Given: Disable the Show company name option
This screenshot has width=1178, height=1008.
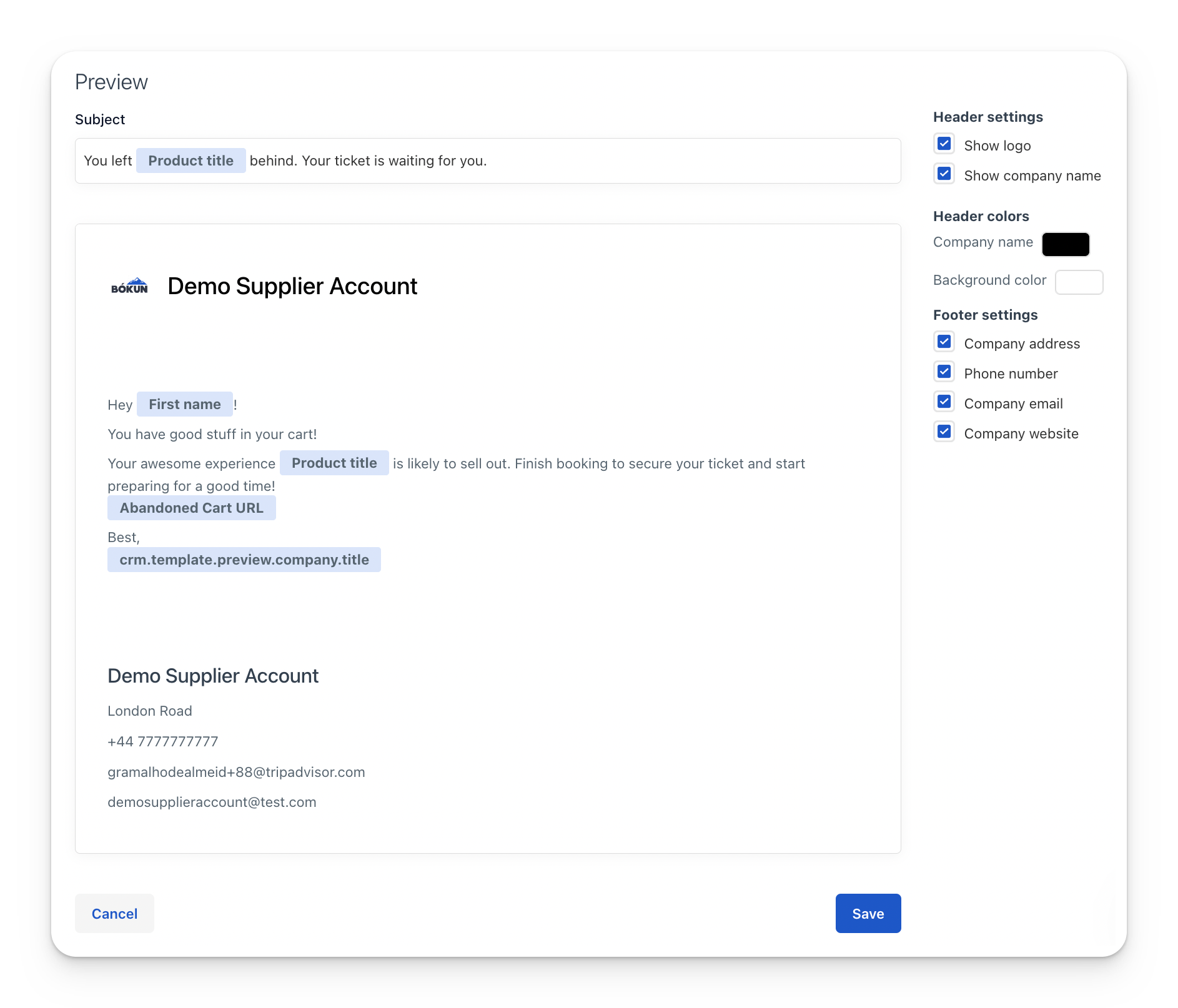Looking at the screenshot, I should tap(944, 174).
